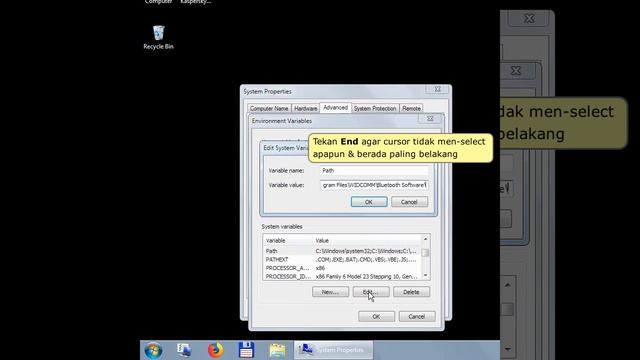
Task: Open the floppy disk taskbar application
Action: point(246,350)
